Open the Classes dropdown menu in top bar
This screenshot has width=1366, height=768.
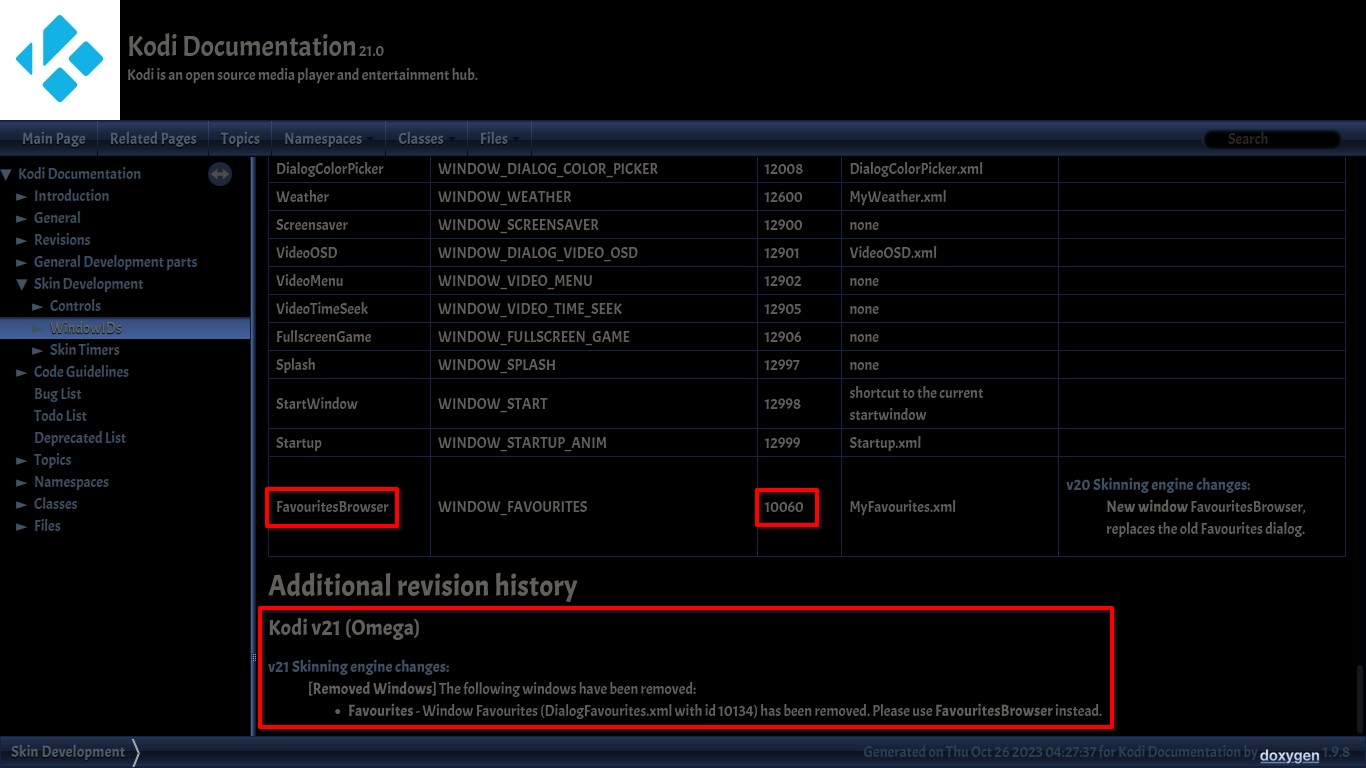pyautogui.click(x=427, y=139)
